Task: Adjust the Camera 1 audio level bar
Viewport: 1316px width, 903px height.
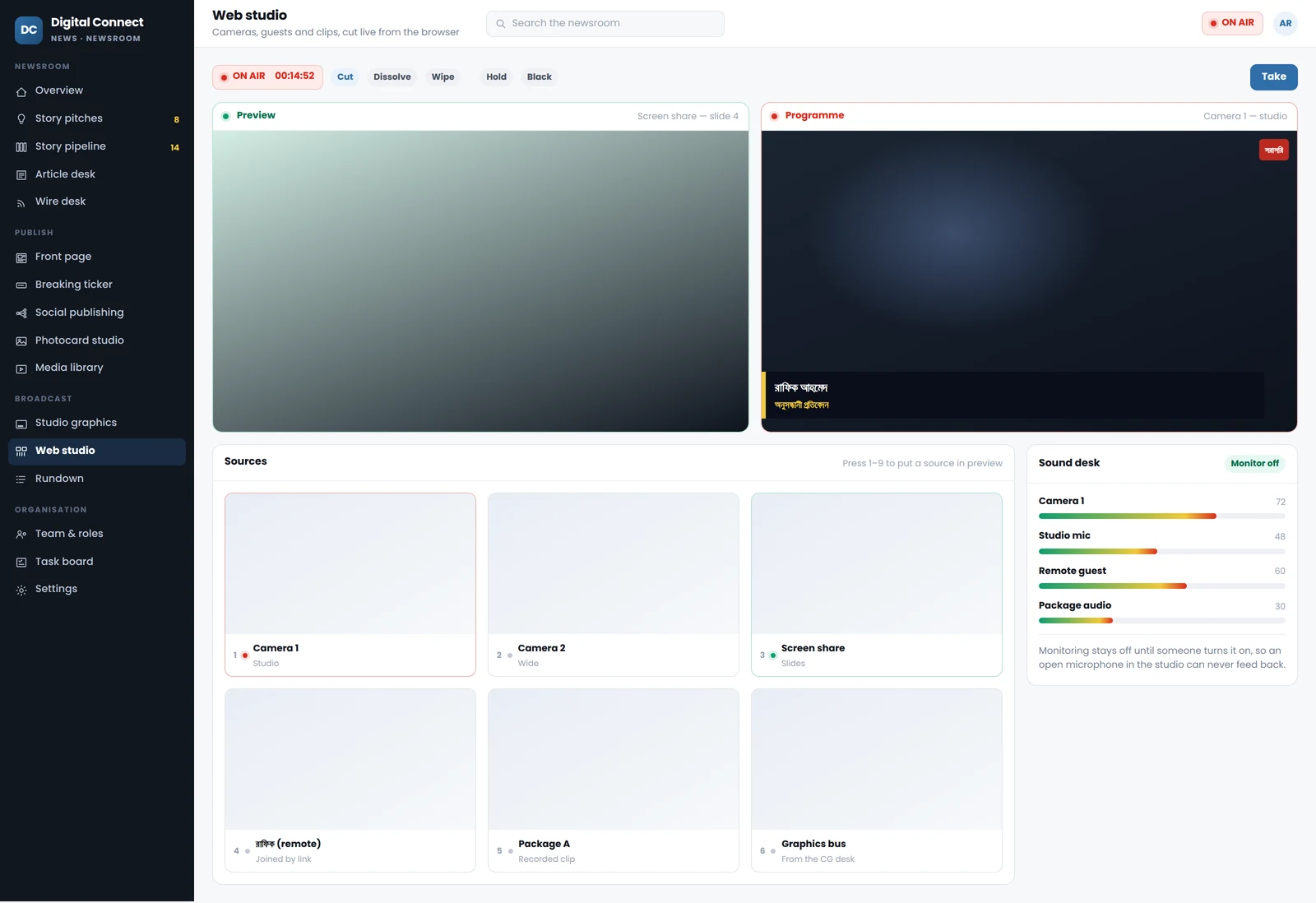Action: pyautogui.click(x=1161, y=516)
